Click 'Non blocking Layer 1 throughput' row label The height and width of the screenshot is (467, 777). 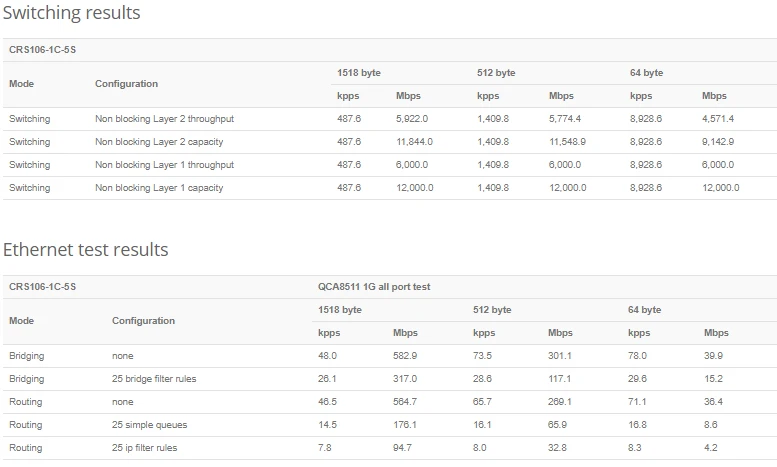(164, 165)
